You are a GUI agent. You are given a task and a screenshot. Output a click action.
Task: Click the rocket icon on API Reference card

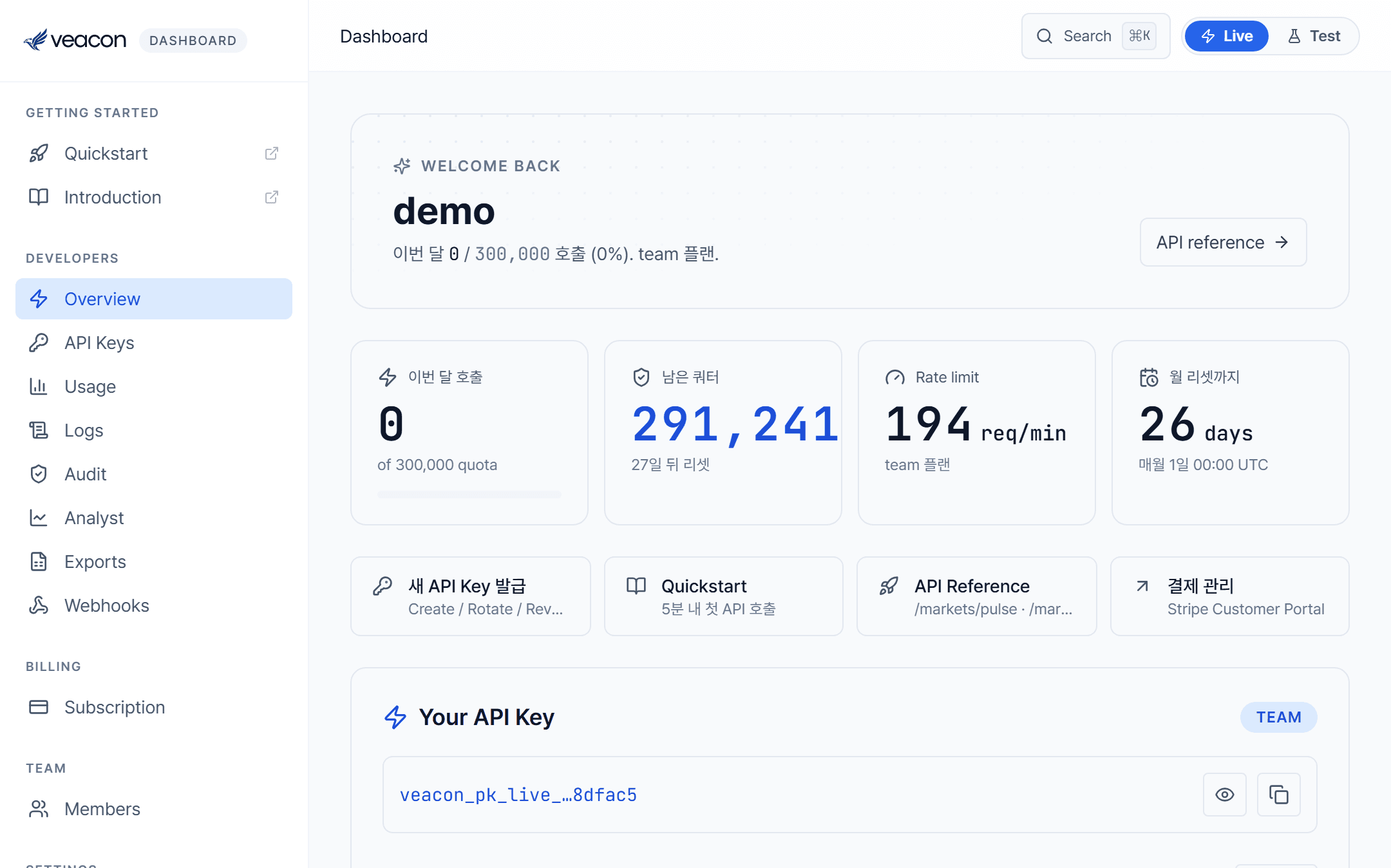[x=889, y=586]
